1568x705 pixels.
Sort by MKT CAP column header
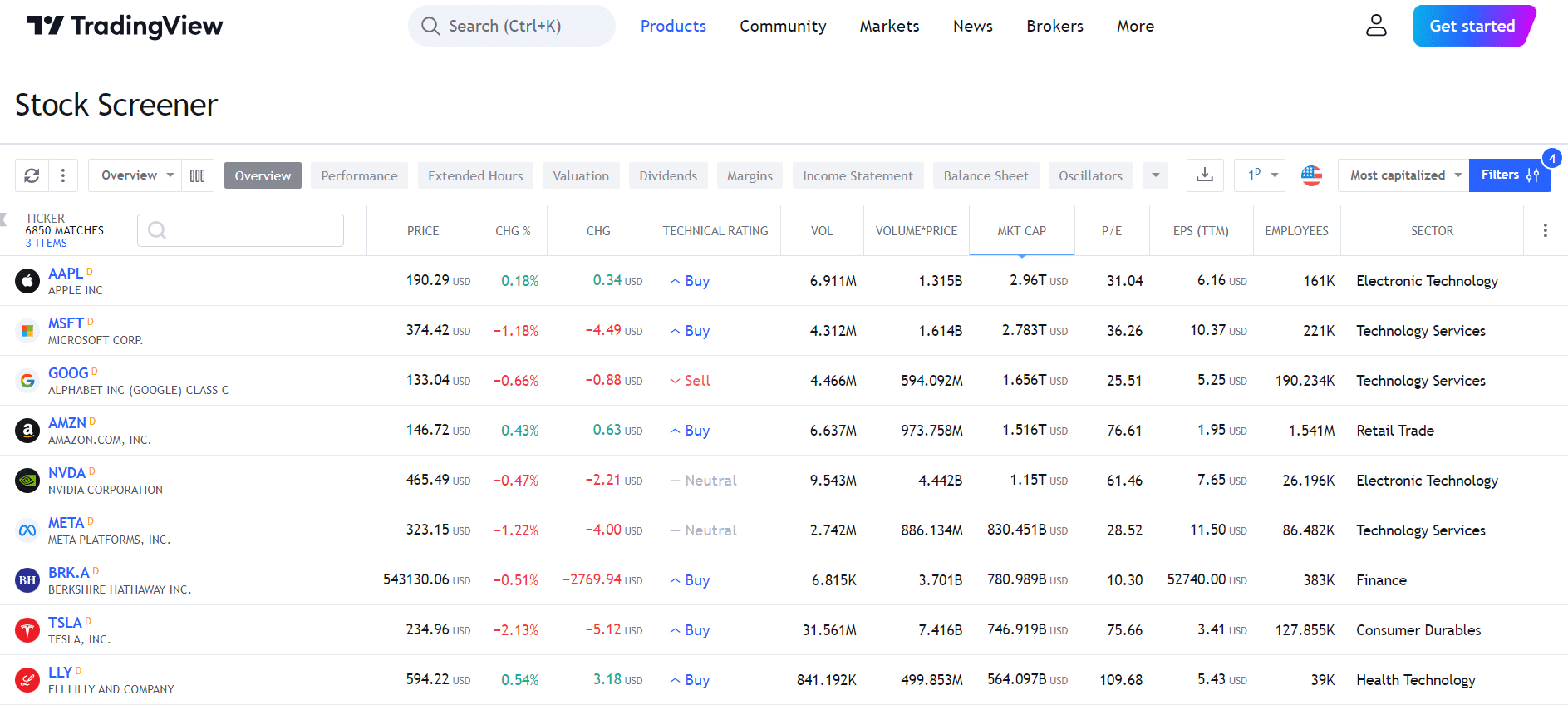pos(1022,230)
